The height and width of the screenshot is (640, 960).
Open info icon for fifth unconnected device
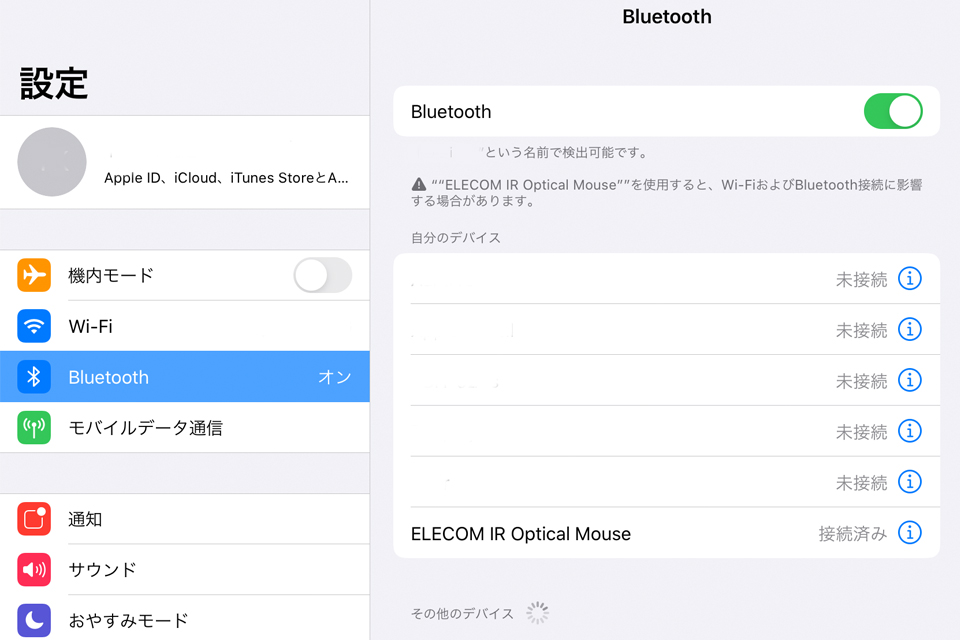coord(910,482)
